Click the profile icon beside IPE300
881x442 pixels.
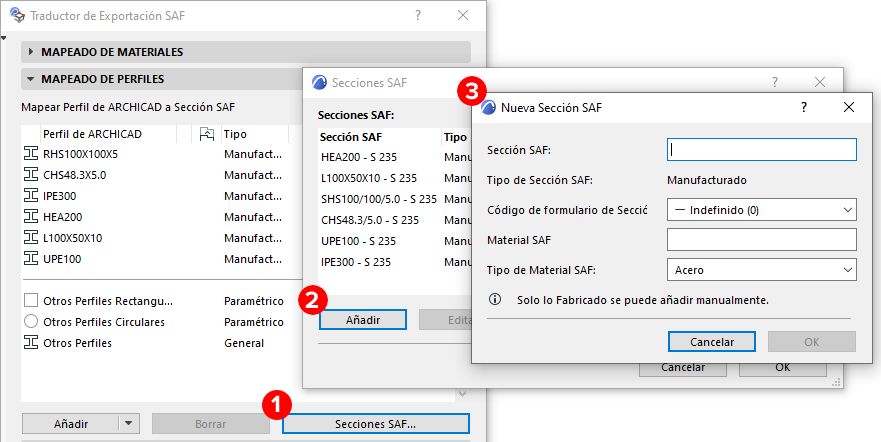pyautogui.click(x=30, y=196)
